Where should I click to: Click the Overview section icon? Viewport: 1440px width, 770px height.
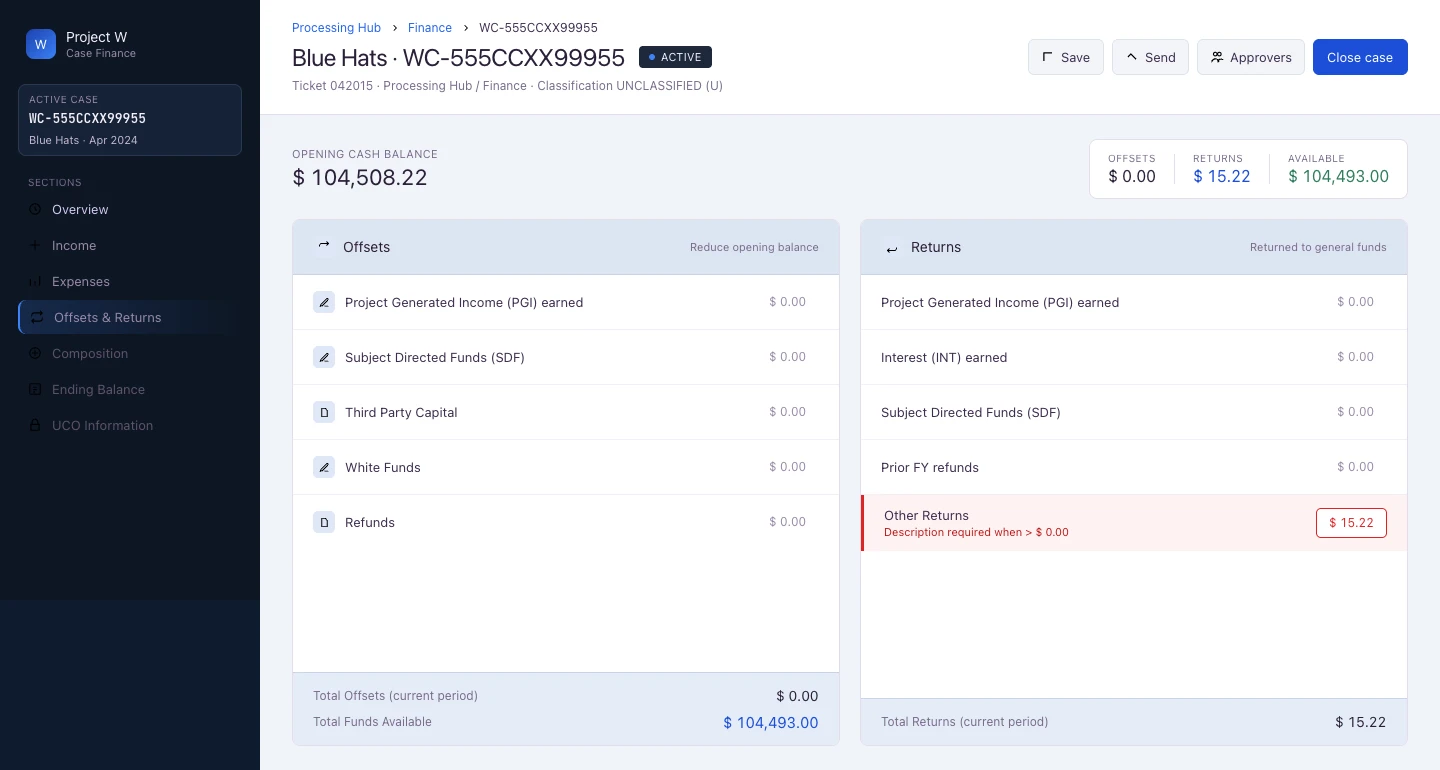click(35, 210)
